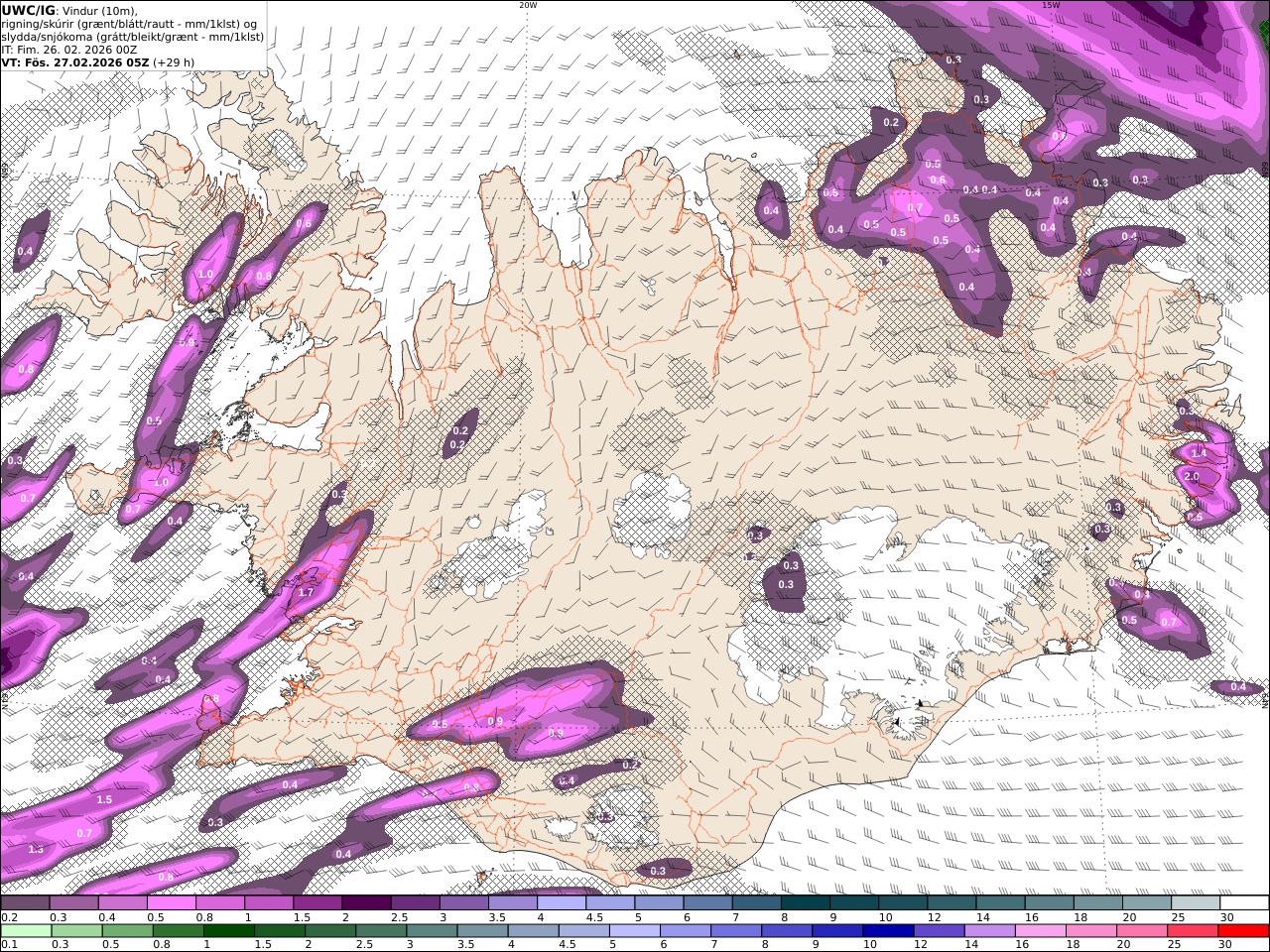The height and width of the screenshot is (952, 1270).
Task: Select the 'rigning/skúrir' description line
Action: (130, 23)
